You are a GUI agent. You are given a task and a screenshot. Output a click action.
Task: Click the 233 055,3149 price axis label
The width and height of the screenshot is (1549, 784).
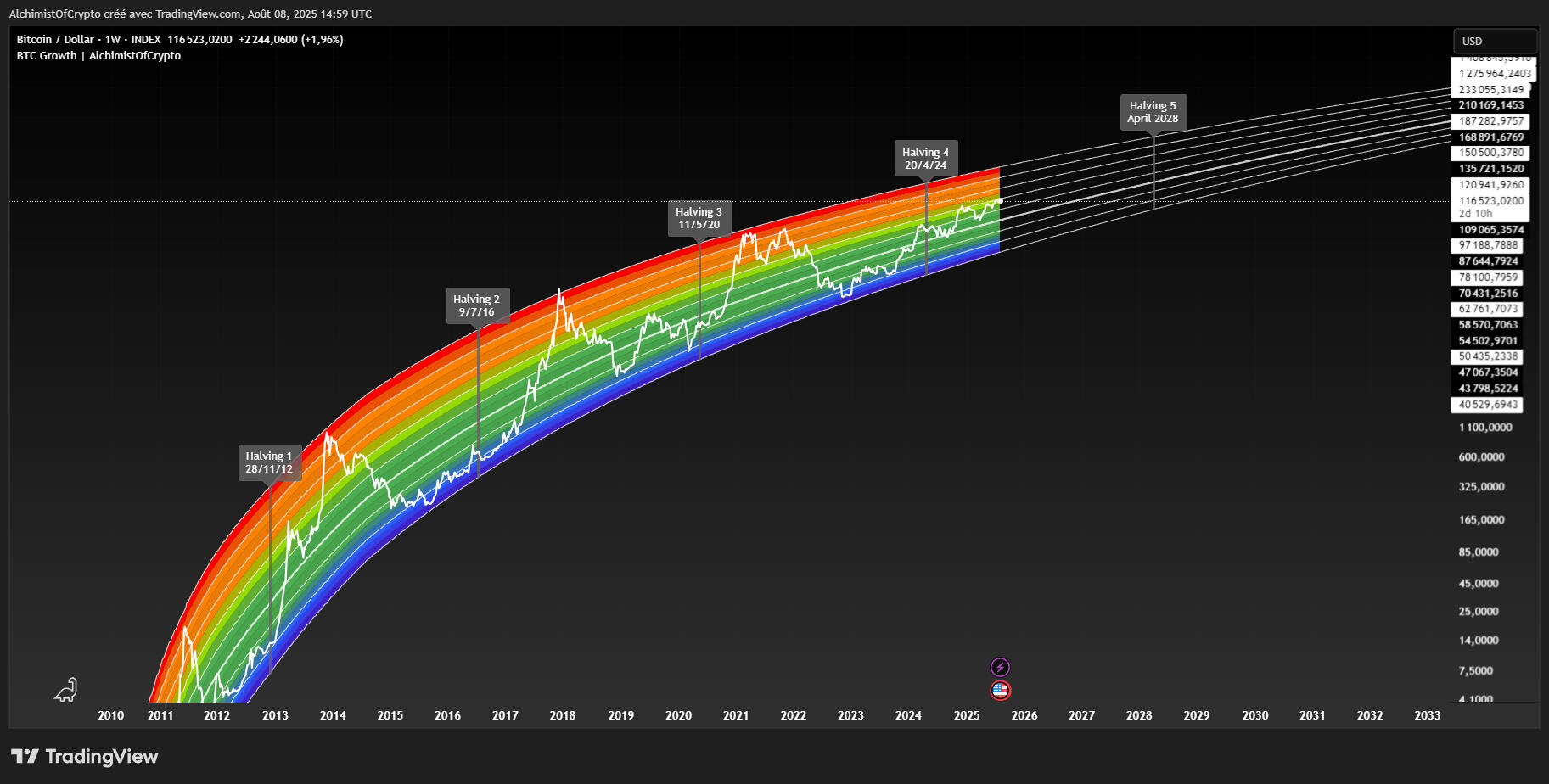pyautogui.click(x=1491, y=90)
